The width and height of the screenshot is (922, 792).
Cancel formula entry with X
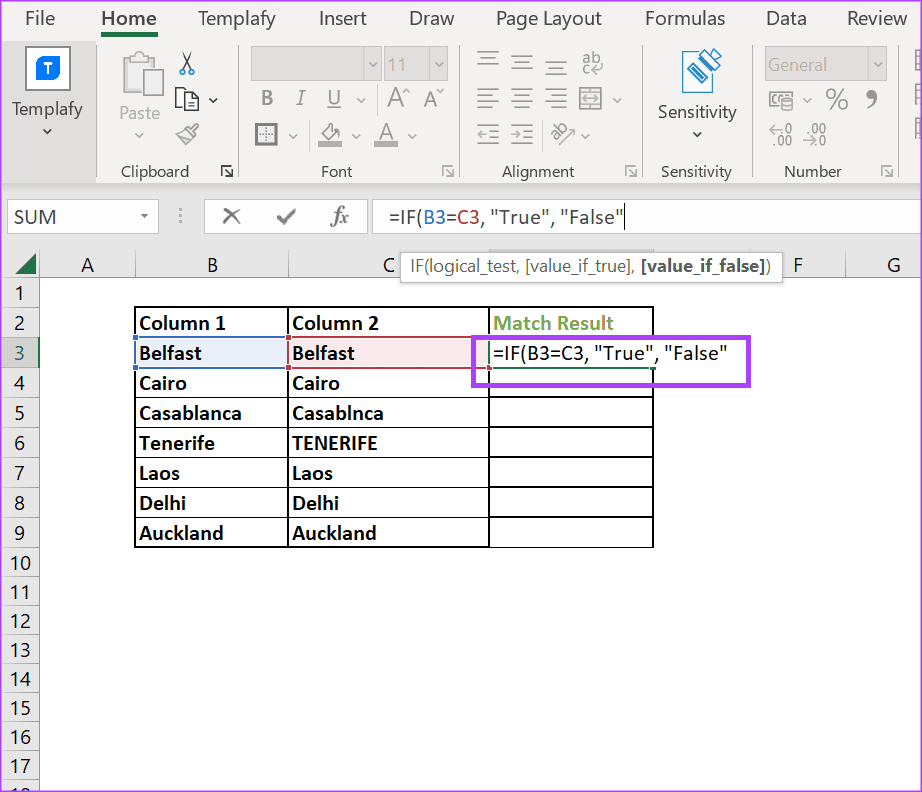point(232,216)
